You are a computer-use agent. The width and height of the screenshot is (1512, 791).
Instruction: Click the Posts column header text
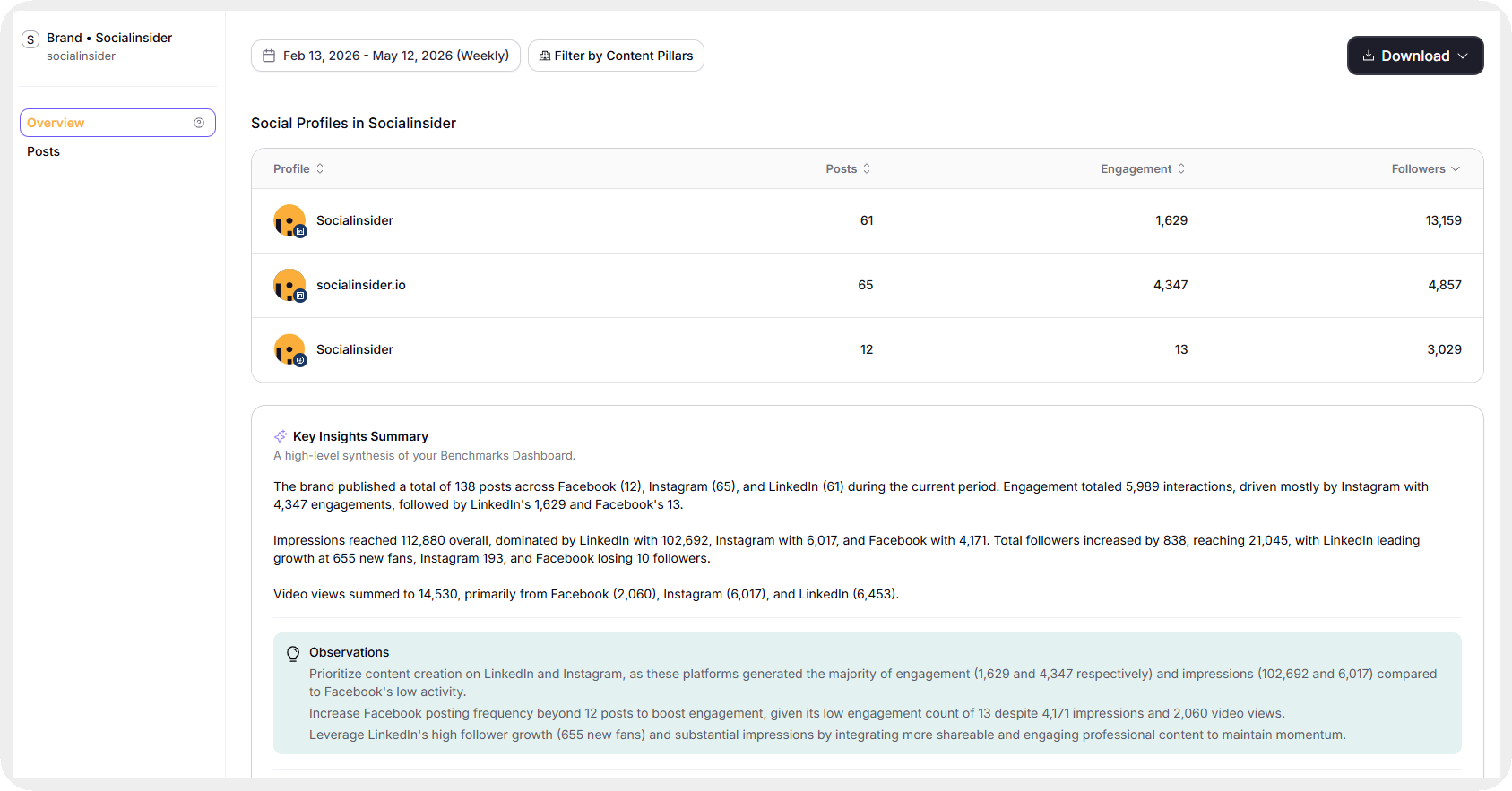point(842,168)
